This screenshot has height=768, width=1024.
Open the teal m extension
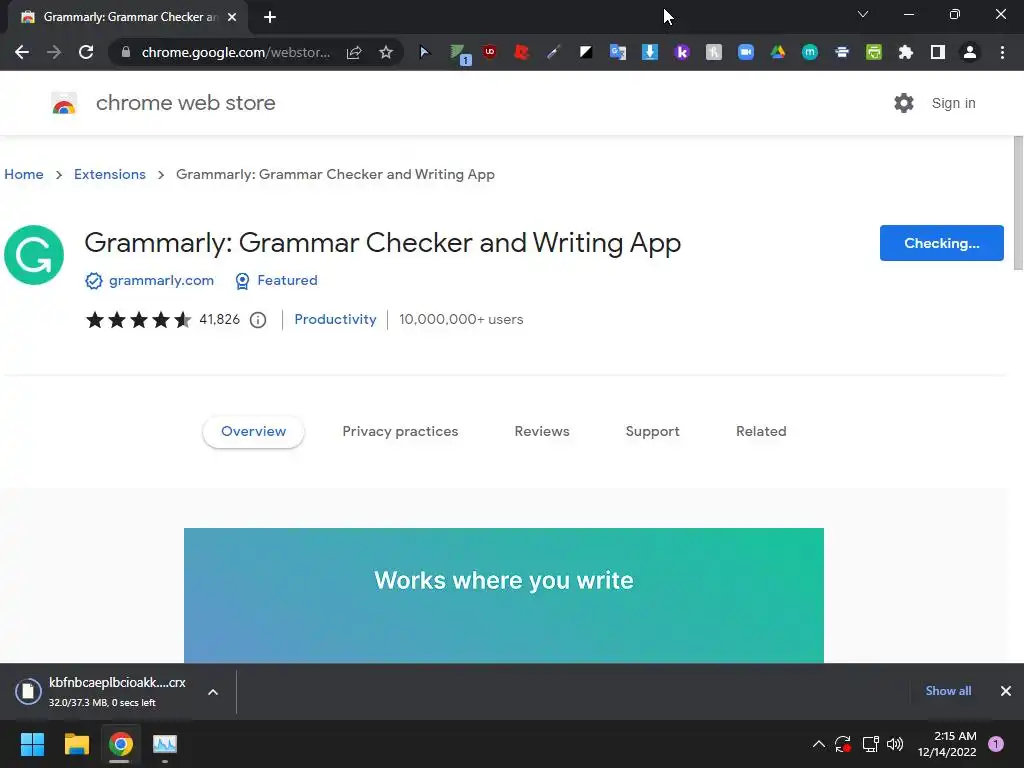[x=810, y=52]
